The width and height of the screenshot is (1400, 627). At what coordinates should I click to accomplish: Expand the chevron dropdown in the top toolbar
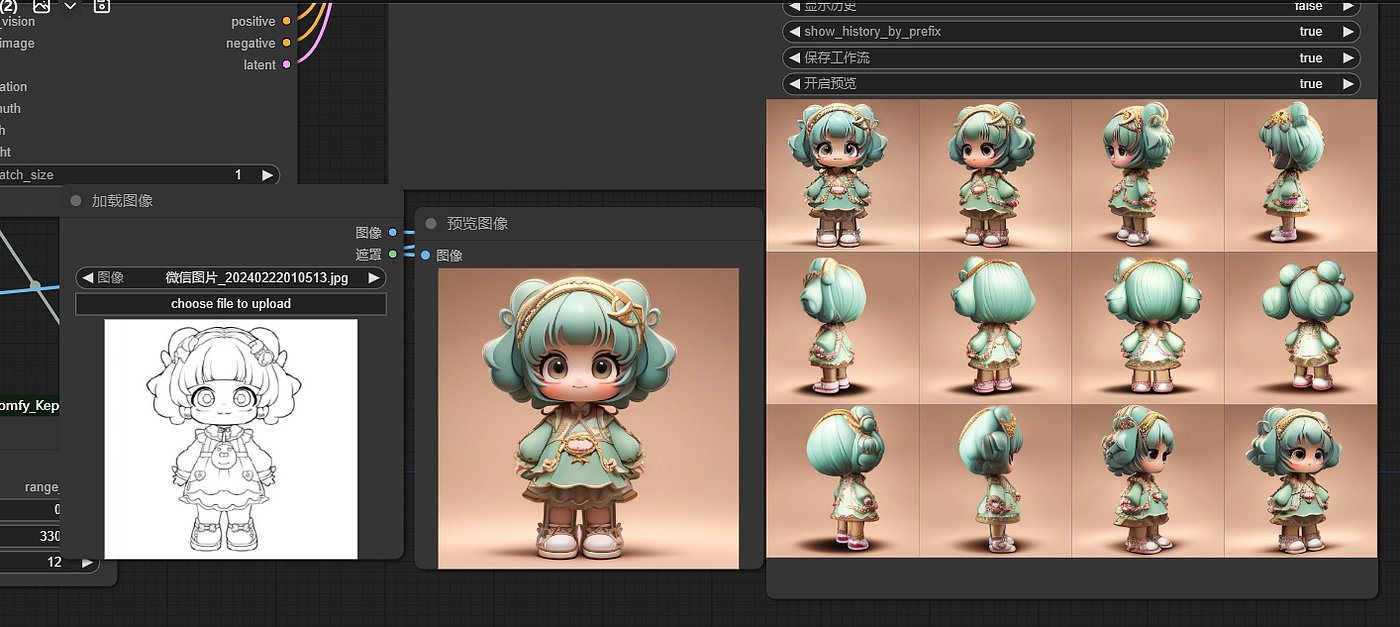(70, 5)
